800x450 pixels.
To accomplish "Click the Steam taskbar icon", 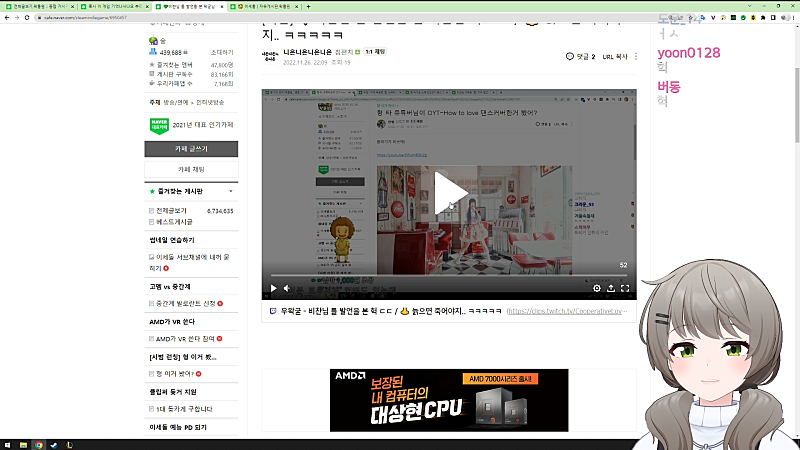I will tap(54, 445).
